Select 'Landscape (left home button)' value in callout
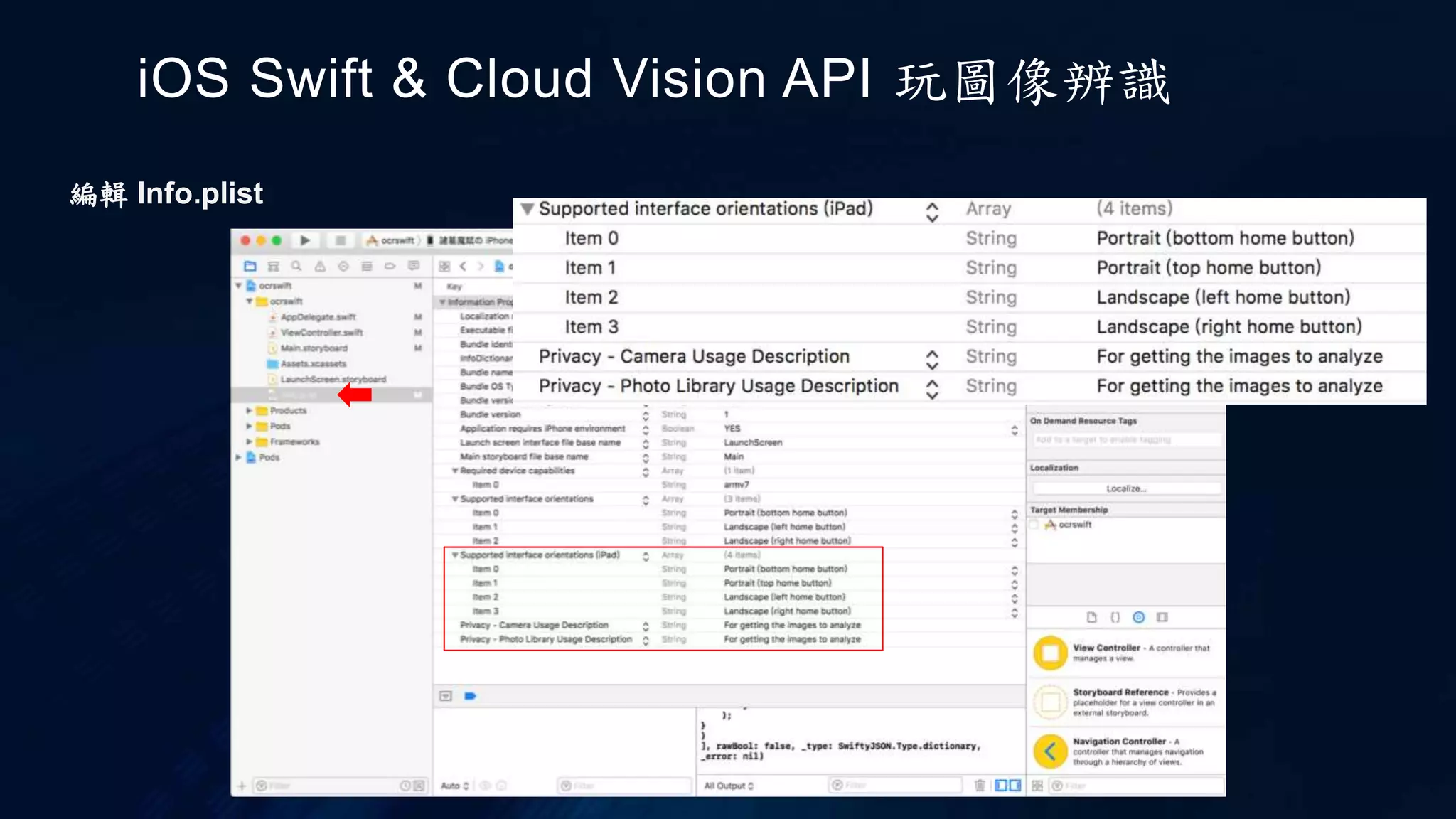The width and height of the screenshot is (1456, 819). click(x=1223, y=297)
